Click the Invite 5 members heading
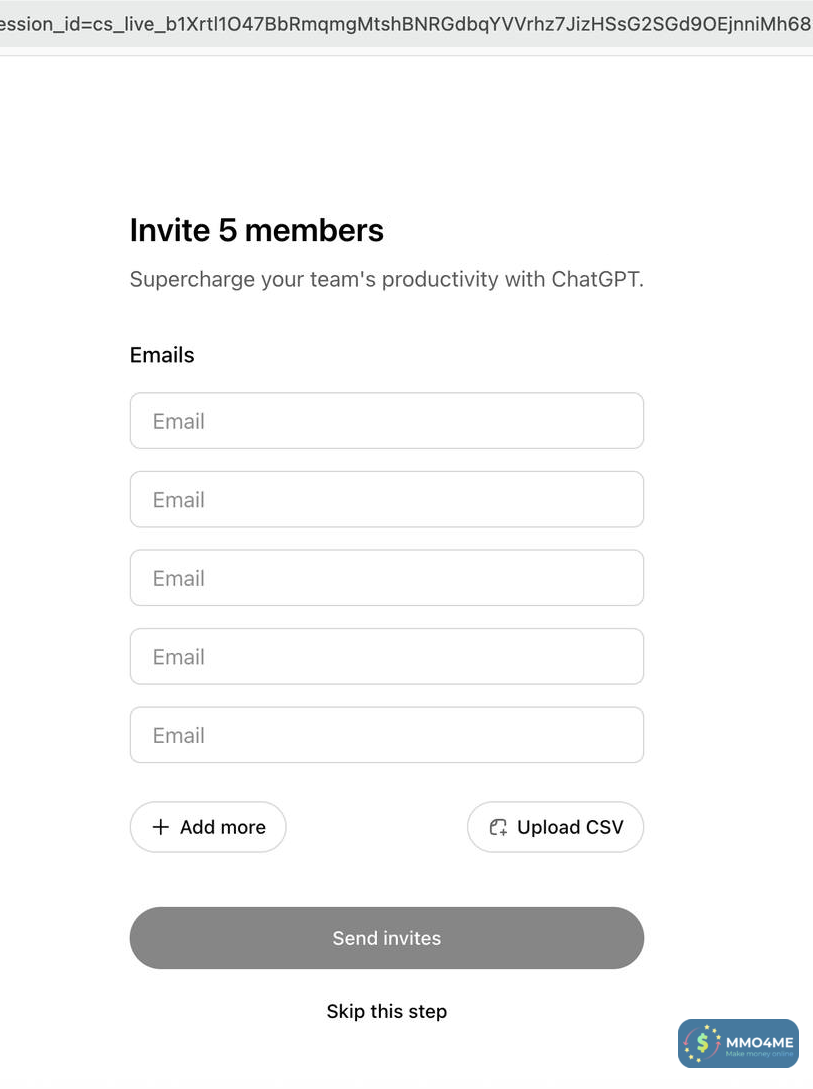Image resolution: width=813 pixels, height=1089 pixels. tap(256, 230)
